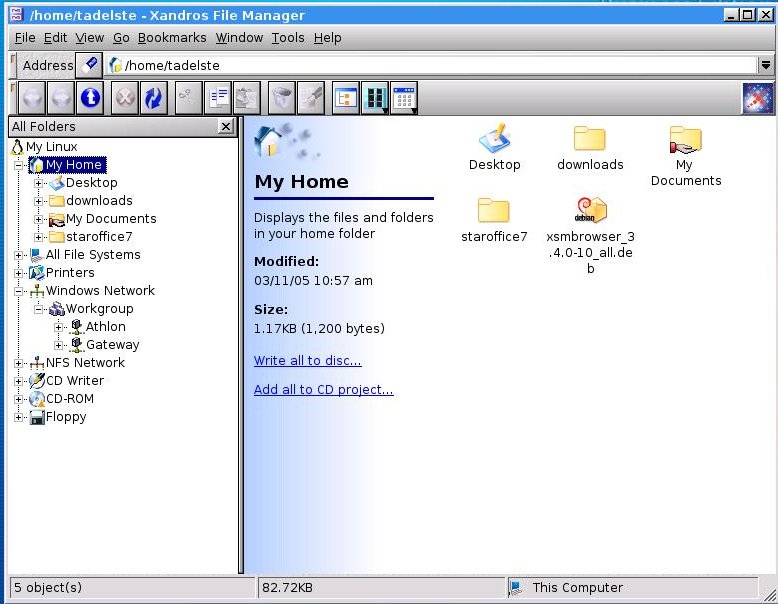
Task: Close the All Folders side panel
Action: 226,127
